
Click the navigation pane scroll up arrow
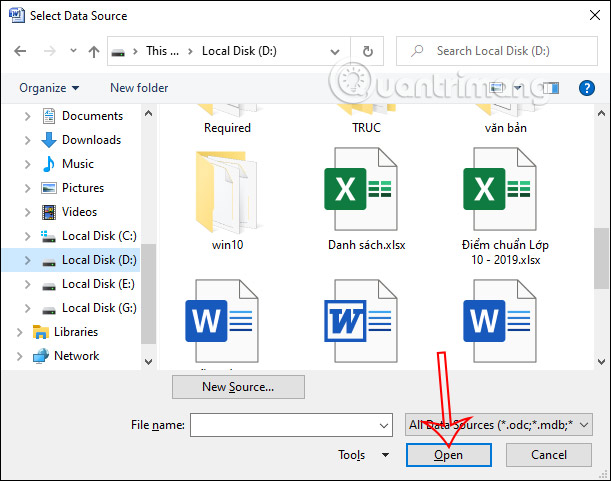pyautogui.click(x=148, y=113)
